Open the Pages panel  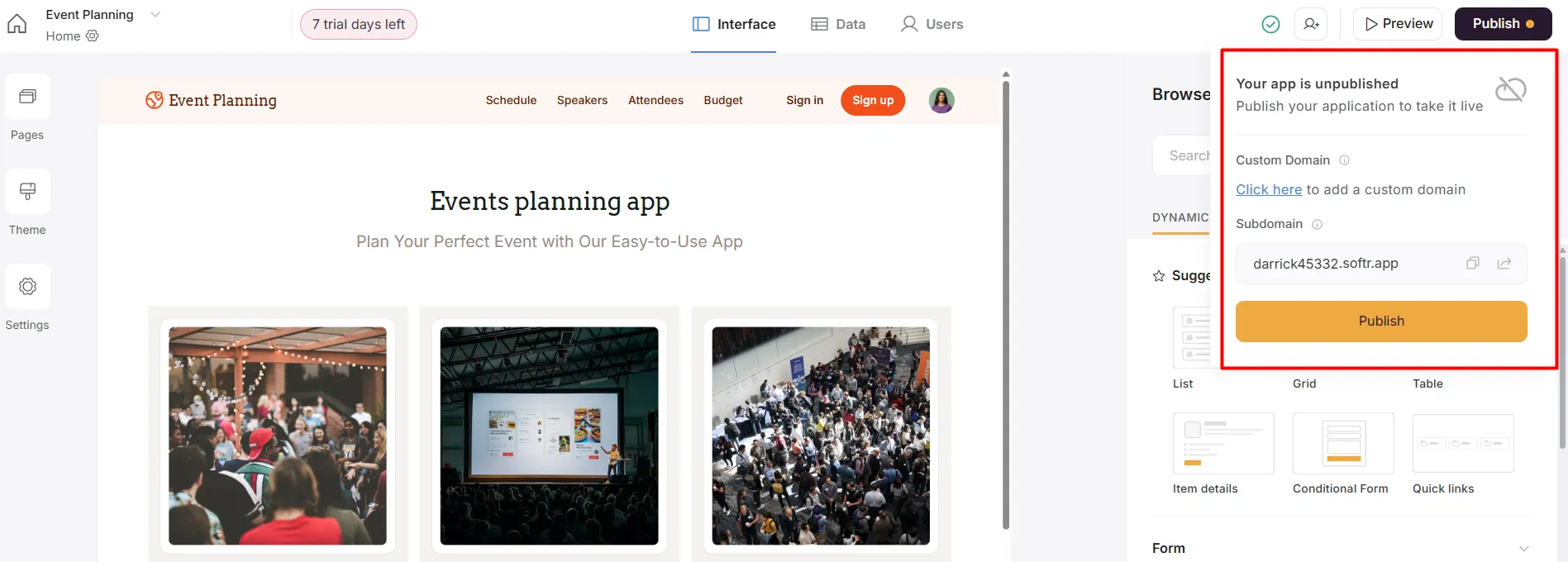pyautogui.click(x=27, y=98)
